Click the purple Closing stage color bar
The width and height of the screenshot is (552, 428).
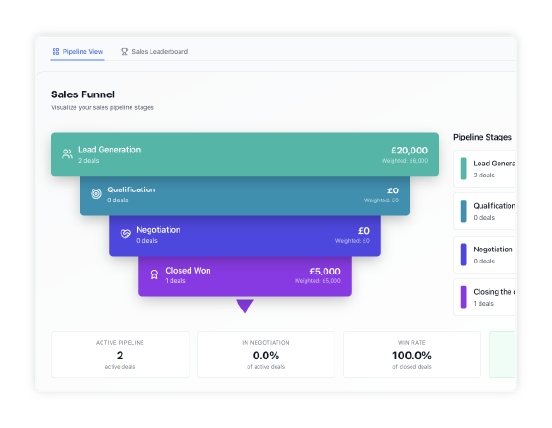point(464,297)
